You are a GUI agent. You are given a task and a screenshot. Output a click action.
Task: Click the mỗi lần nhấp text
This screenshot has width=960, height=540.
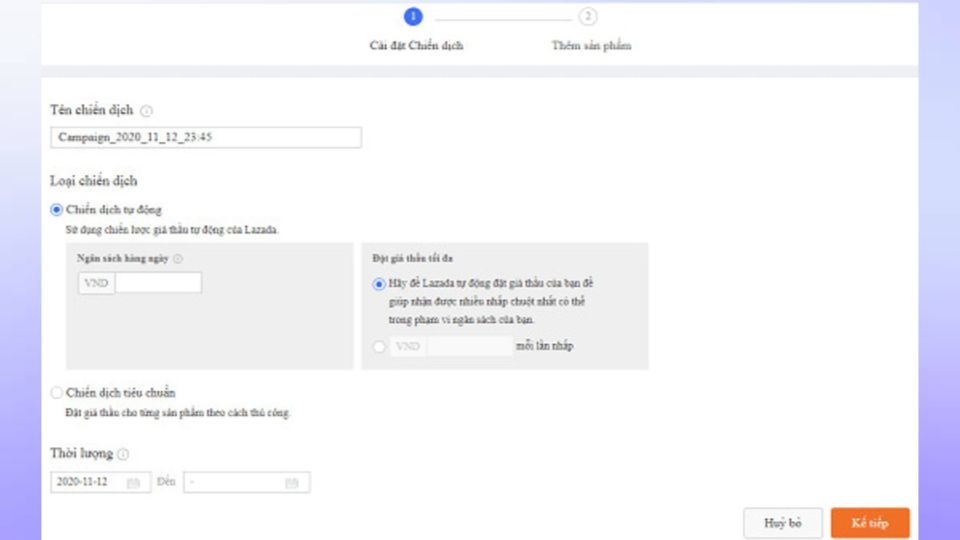(x=545, y=346)
